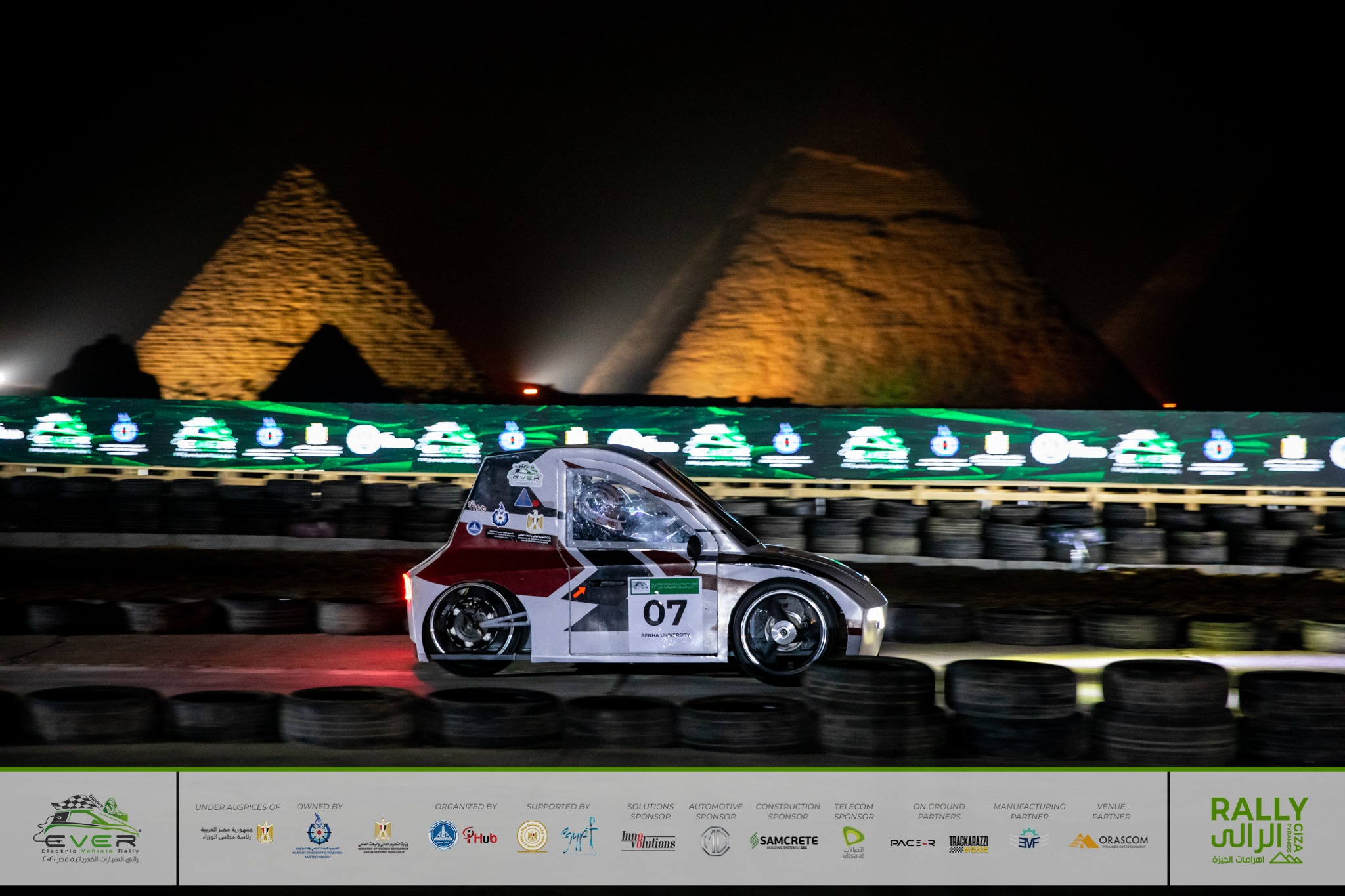The width and height of the screenshot is (1345, 896).
Task: Click the MG automotive sponsor logo
Action: pyautogui.click(x=715, y=841)
